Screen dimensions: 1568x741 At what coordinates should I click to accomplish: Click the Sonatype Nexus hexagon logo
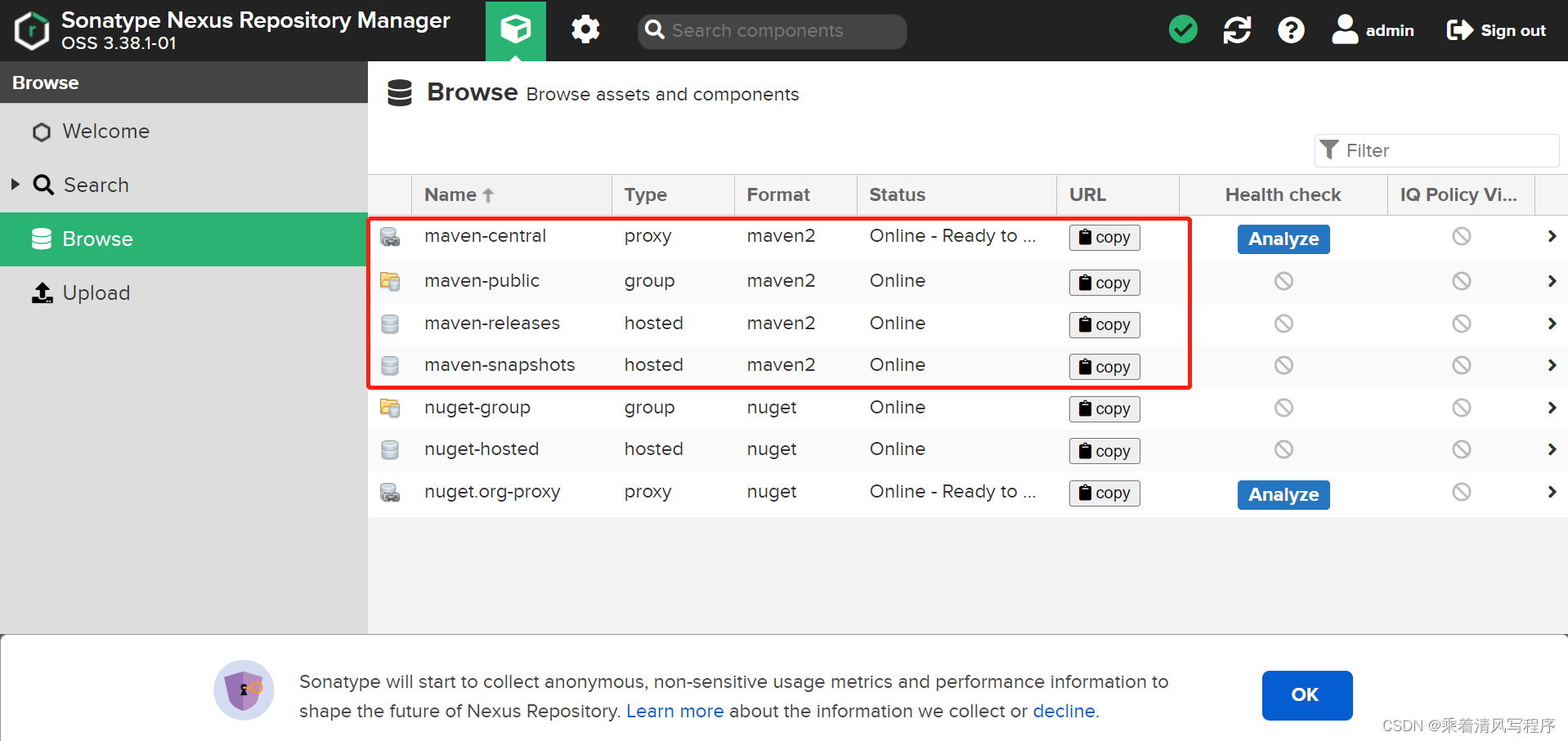click(32, 31)
